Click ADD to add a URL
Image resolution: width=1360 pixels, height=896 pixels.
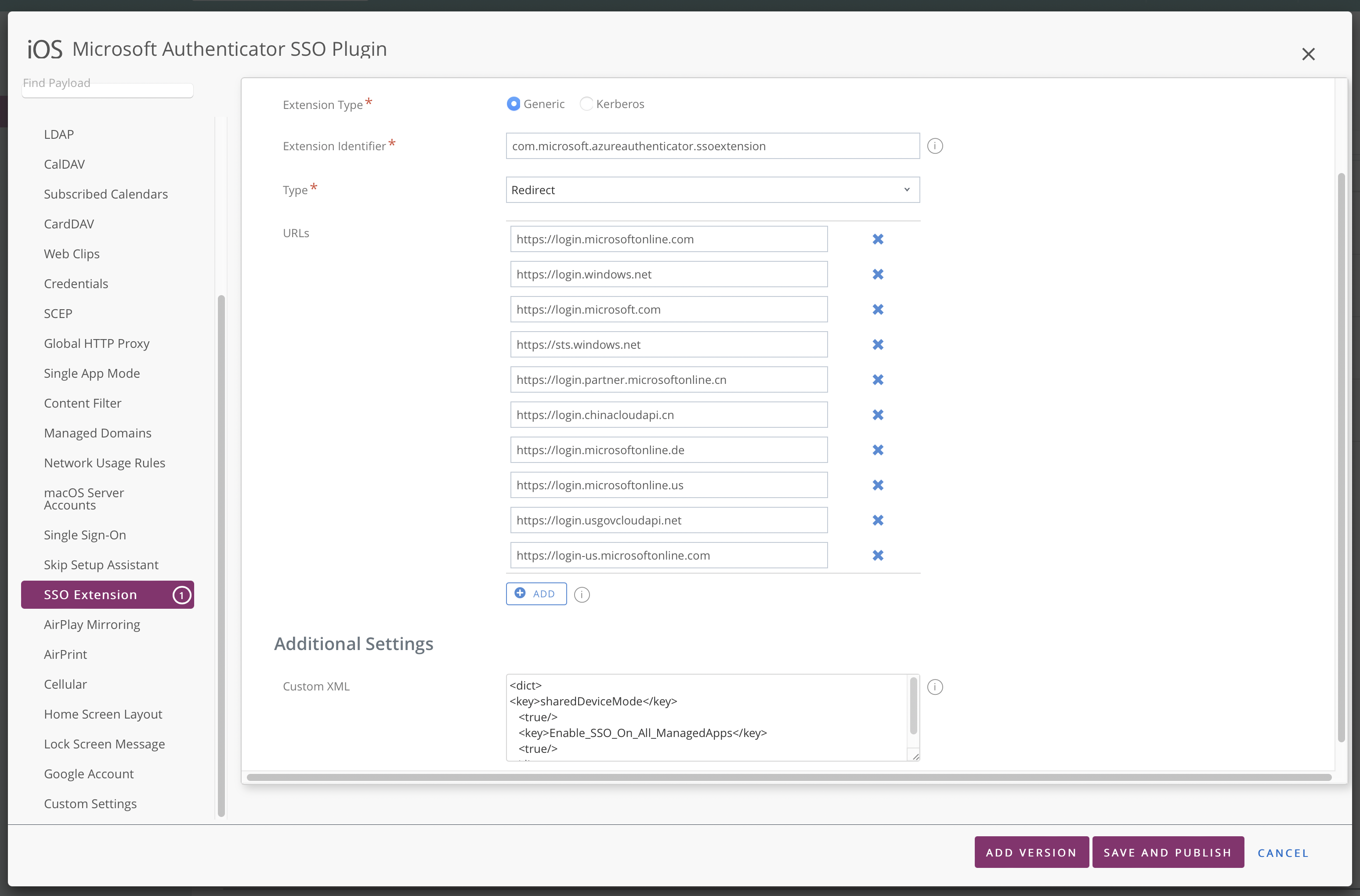click(x=536, y=594)
